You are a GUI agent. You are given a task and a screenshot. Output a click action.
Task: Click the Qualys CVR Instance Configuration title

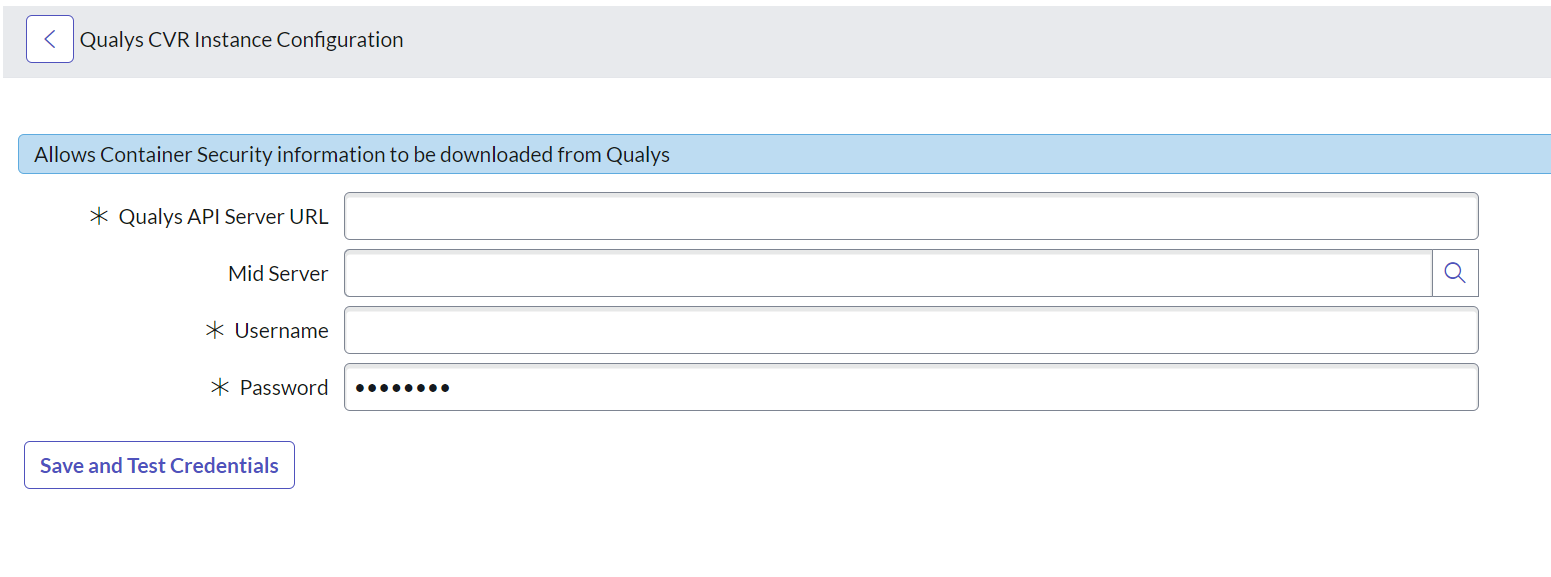click(x=241, y=39)
